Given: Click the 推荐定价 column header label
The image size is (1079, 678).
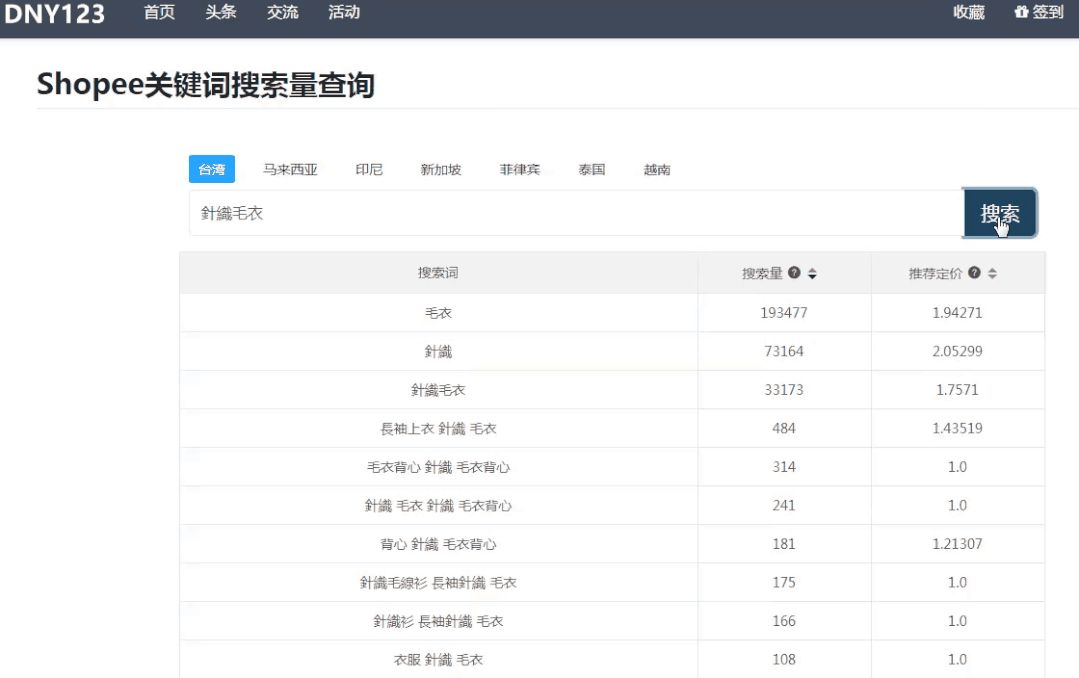Looking at the screenshot, I should click(x=935, y=273).
